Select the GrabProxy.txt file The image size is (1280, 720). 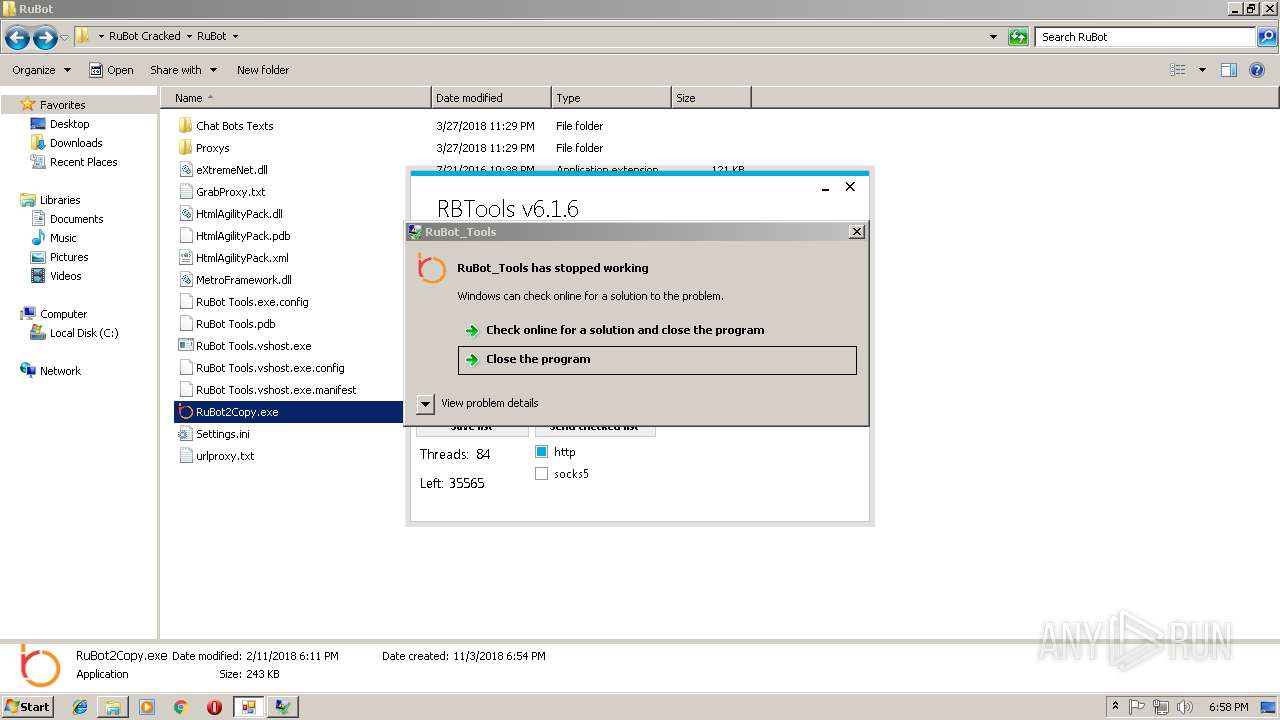pos(230,192)
